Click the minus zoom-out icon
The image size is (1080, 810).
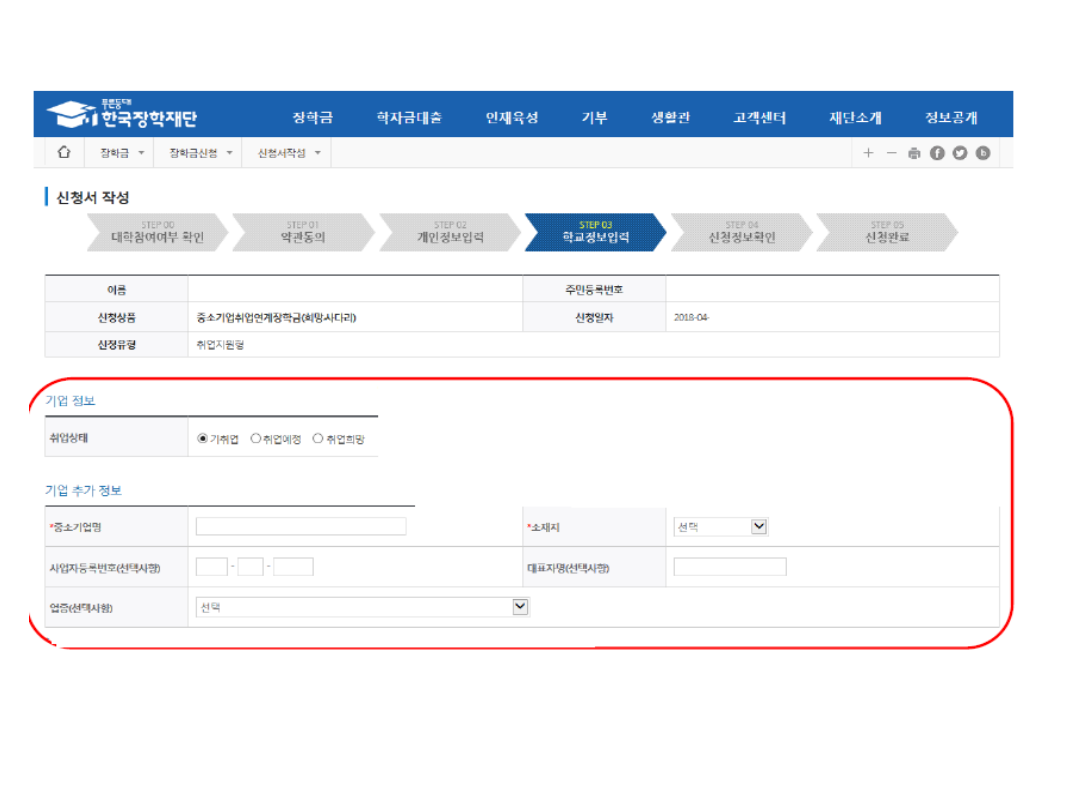(x=892, y=153)
